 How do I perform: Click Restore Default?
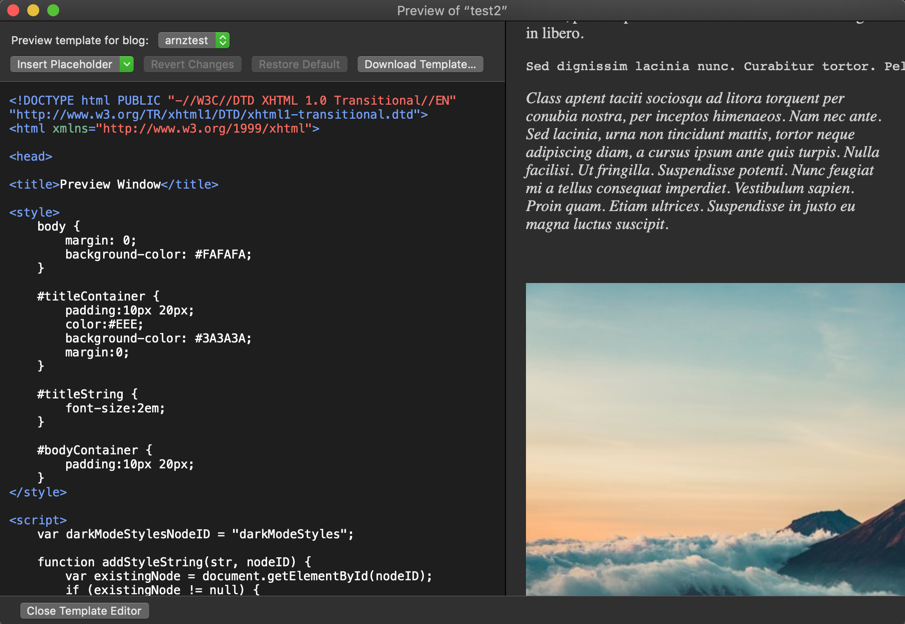(299, 64)
